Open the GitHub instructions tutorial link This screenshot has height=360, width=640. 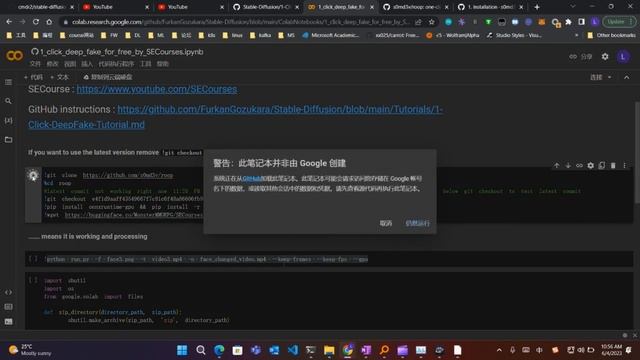click(x=236, y=117)
